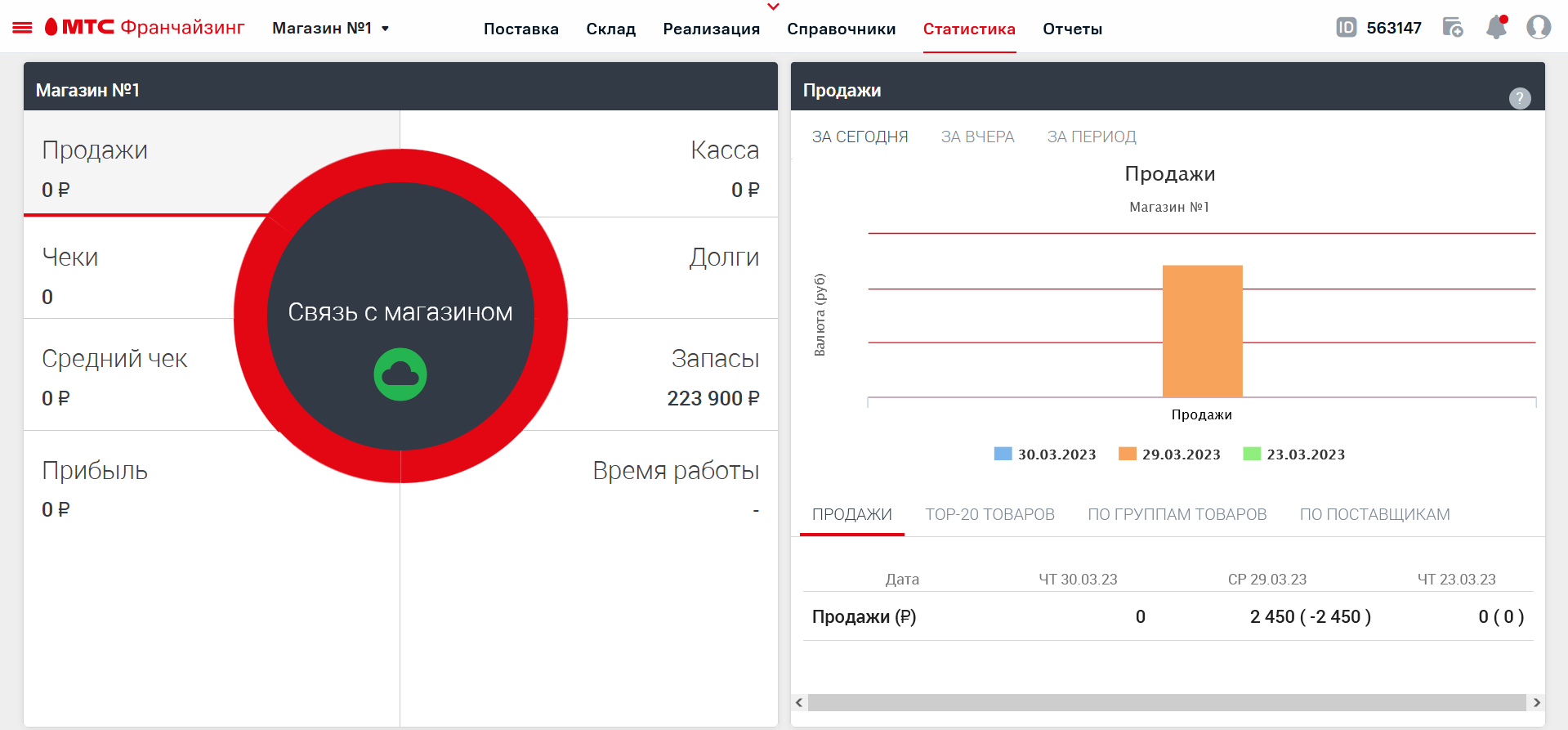Toggle the 30.03.2023 blue legend swatch
Viewport: 1568px width, 730px height.
pyautogui.click(x=1003, y=454)
